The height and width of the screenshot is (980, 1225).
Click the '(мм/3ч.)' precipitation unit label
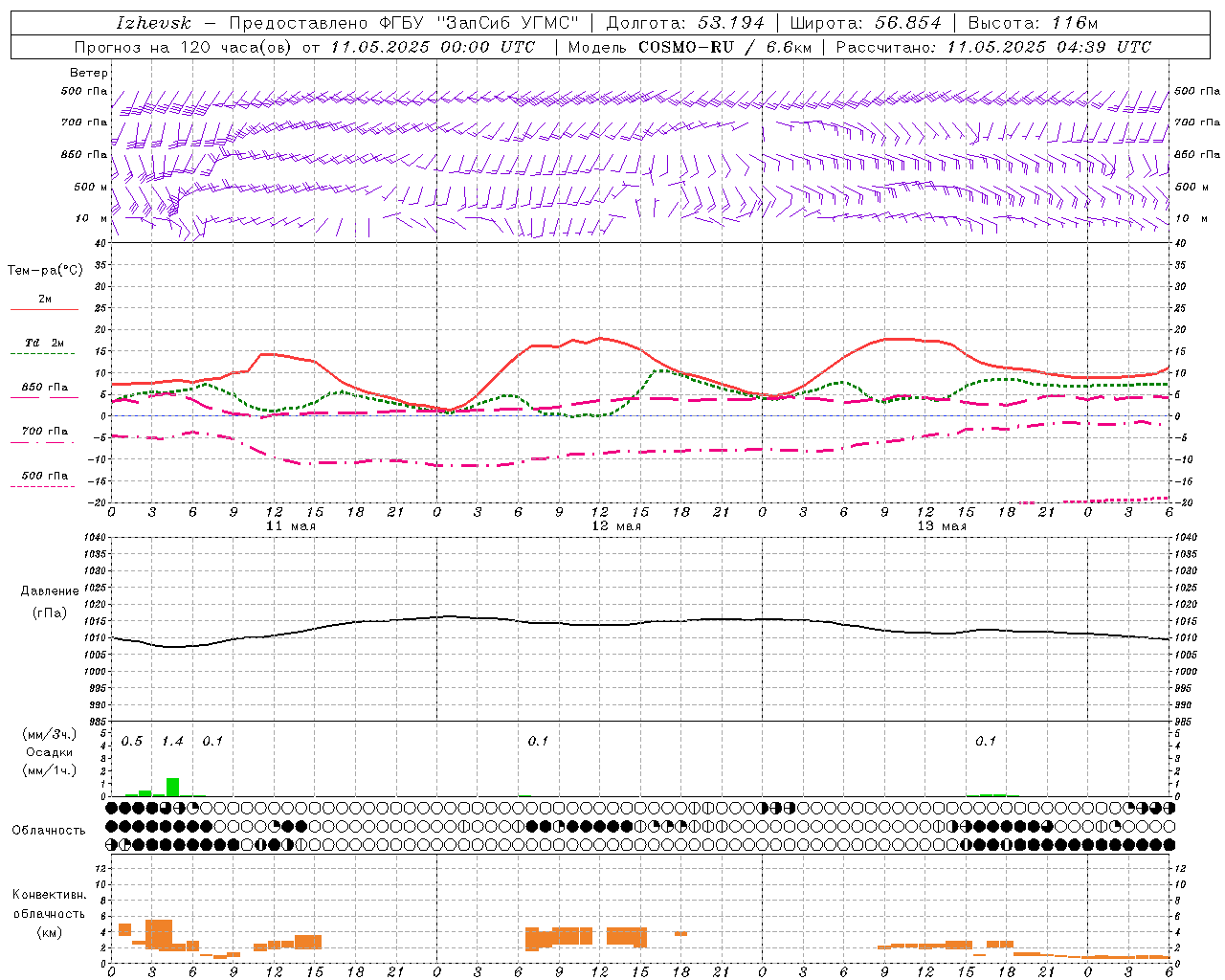point(50,734)
